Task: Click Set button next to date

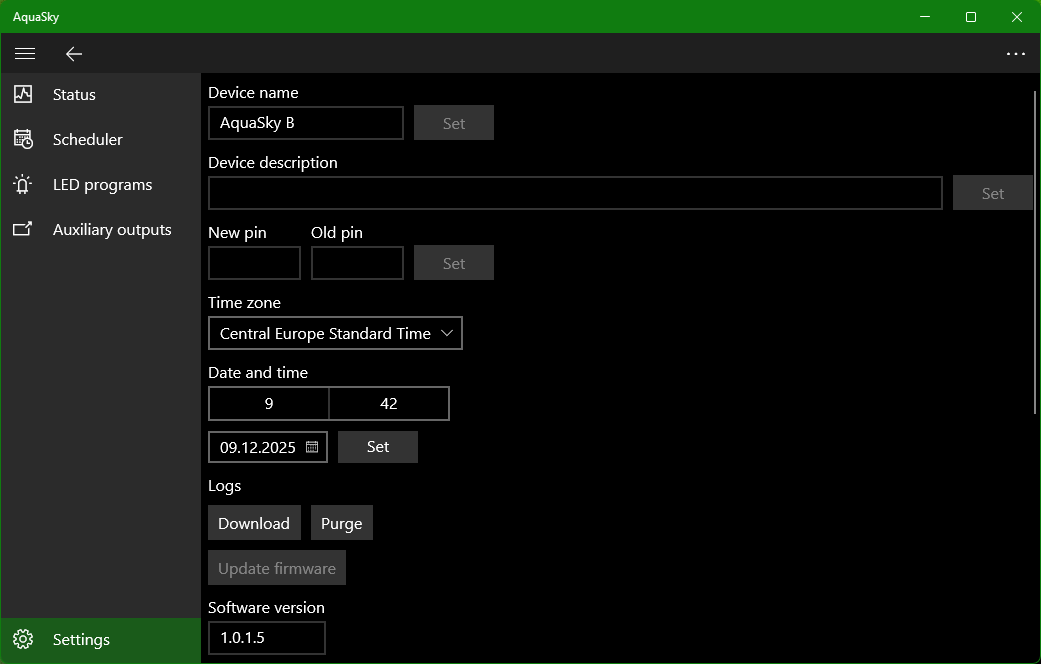Action: pos(378,447)
